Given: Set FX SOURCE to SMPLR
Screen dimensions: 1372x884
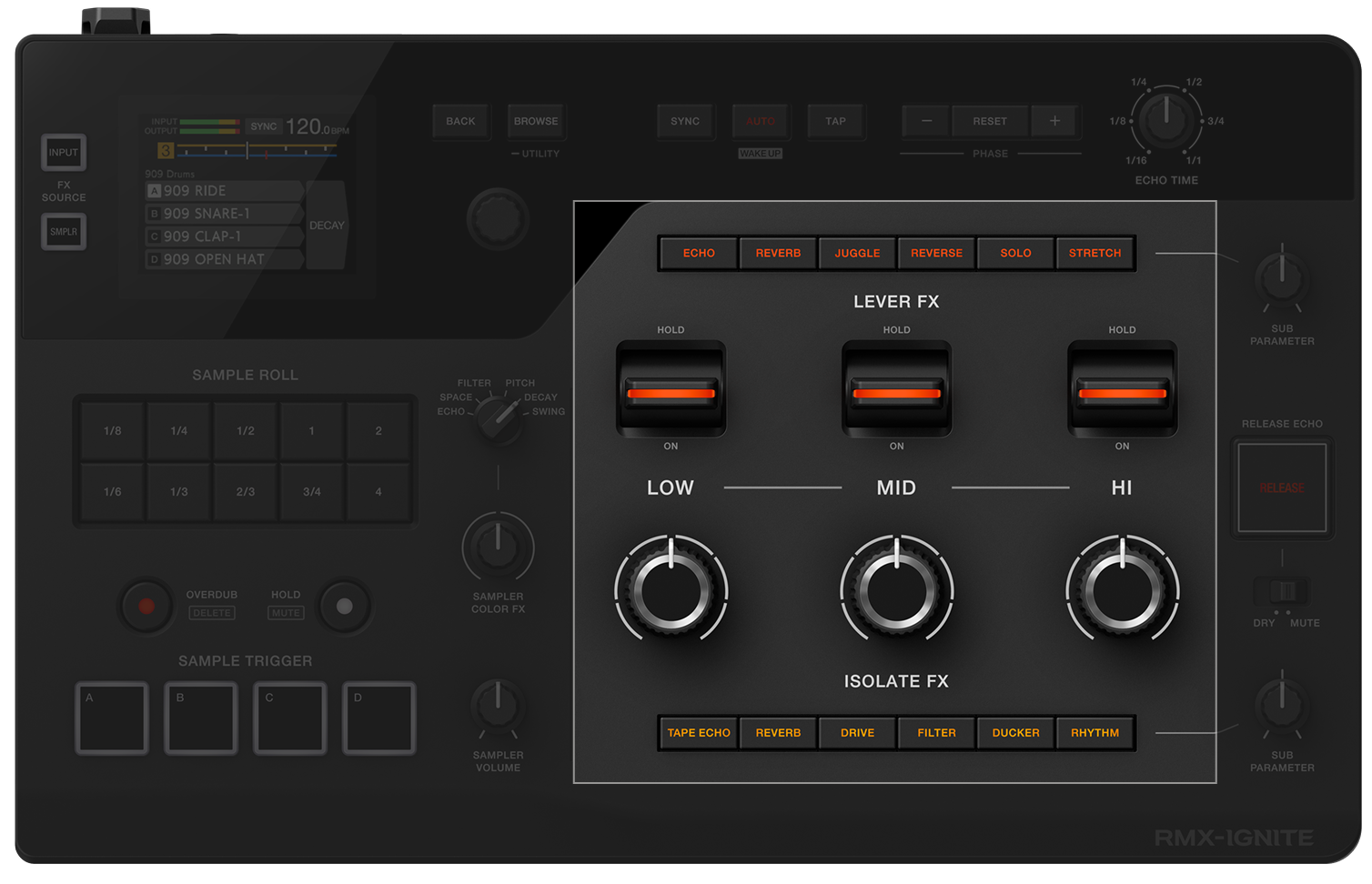Looking at the screenshot, I should click(x=63, y=232).
